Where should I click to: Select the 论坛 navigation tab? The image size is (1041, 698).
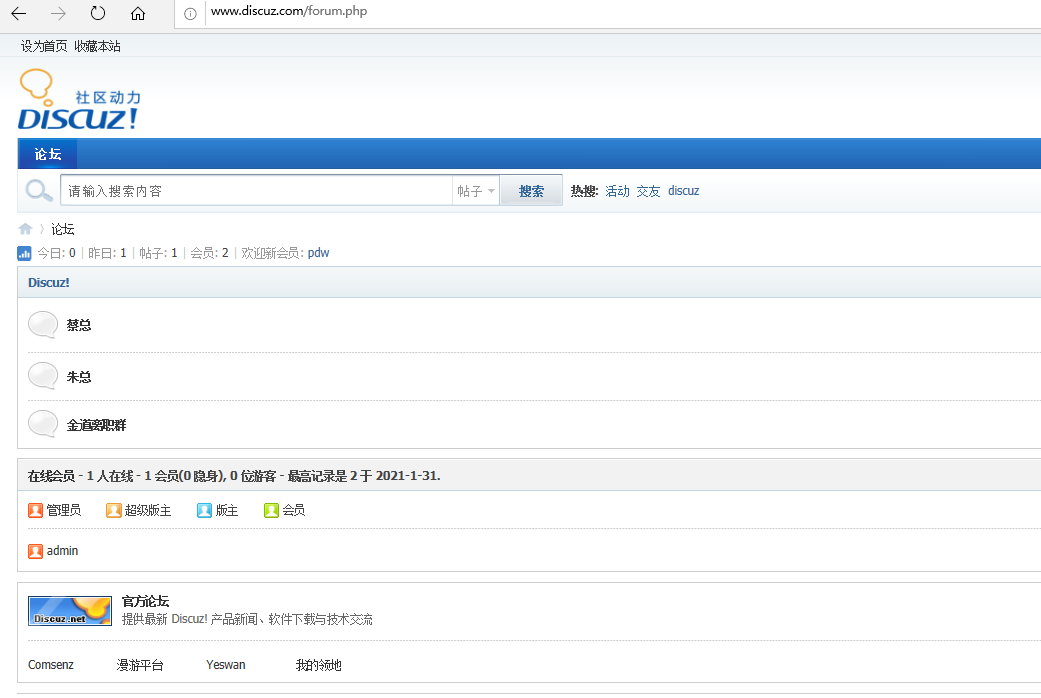[x=48, y=154]
